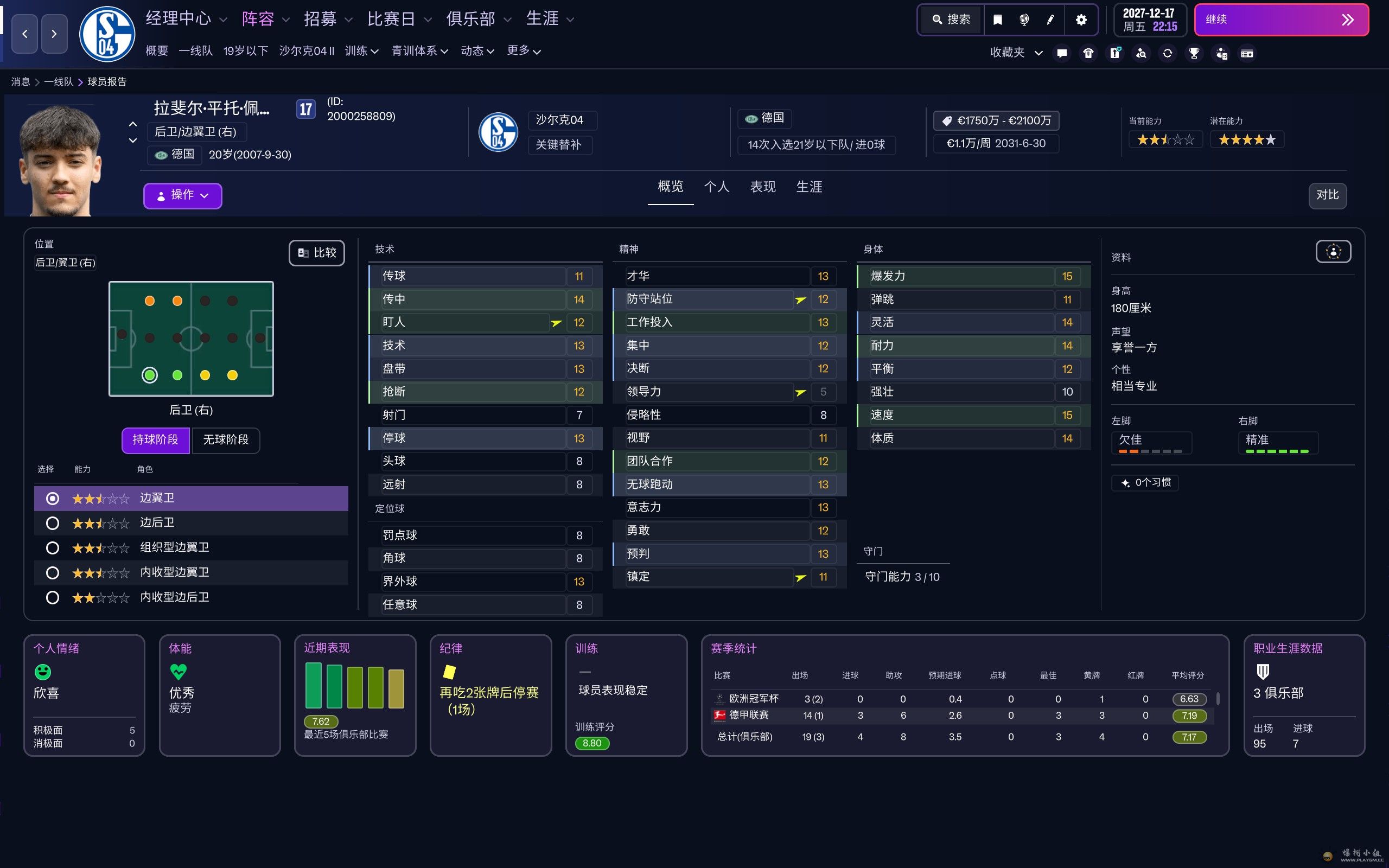The image size is (1389, 868).
Task: Open the speech bubble messages shortcut
Action: [1062, 53]
